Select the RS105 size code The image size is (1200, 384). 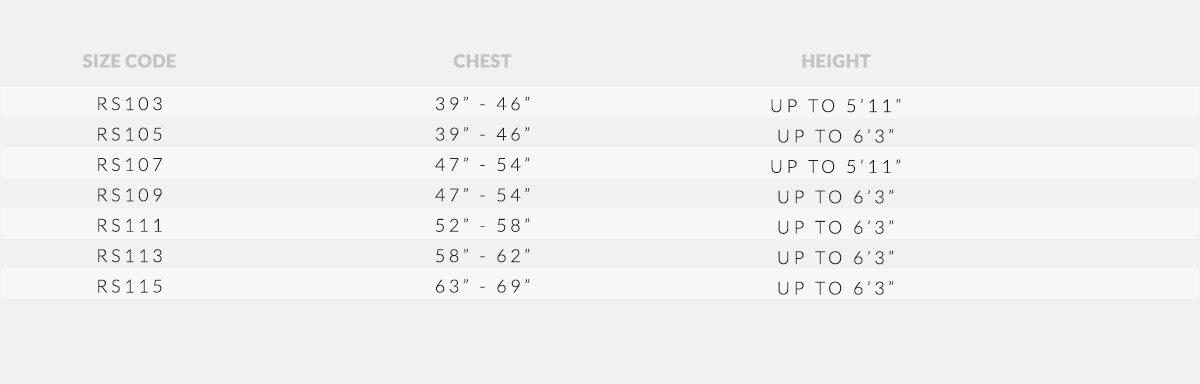pos(130,134)
